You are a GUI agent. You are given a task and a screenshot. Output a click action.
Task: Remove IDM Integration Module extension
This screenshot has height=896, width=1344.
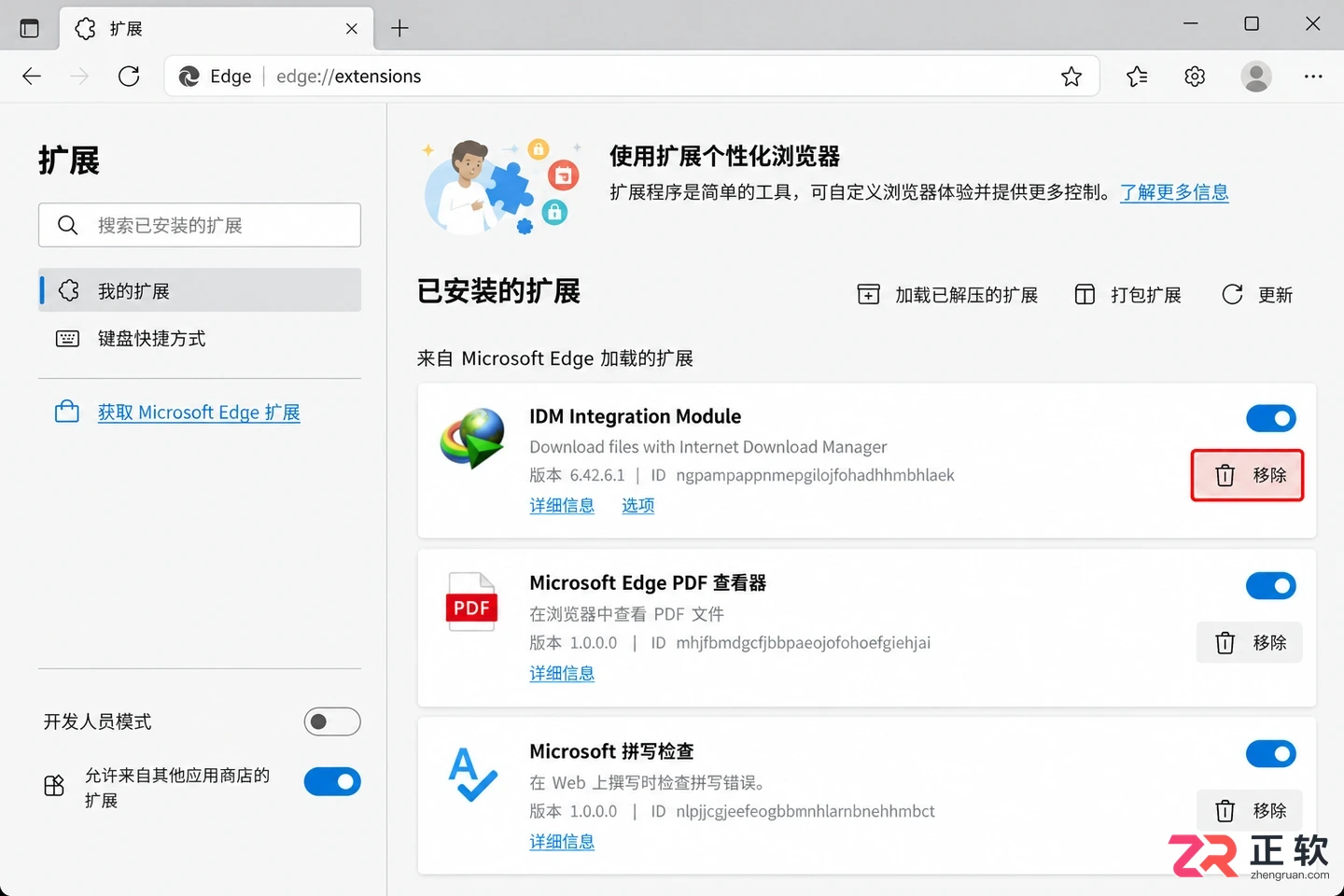click(x=1248, y=476)
